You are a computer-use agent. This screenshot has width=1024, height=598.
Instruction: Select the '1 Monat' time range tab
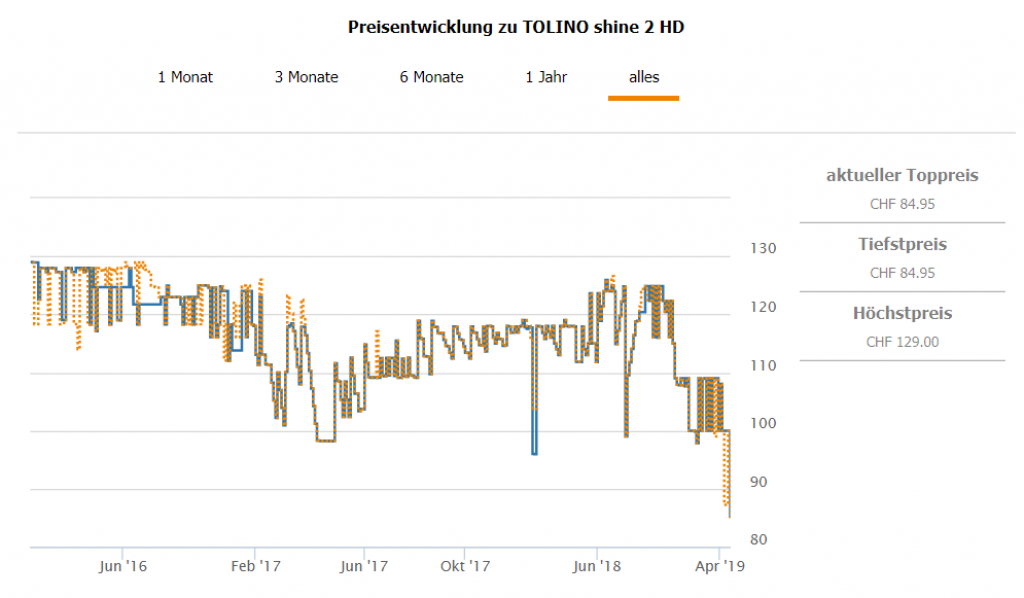[x=185, y=77]
